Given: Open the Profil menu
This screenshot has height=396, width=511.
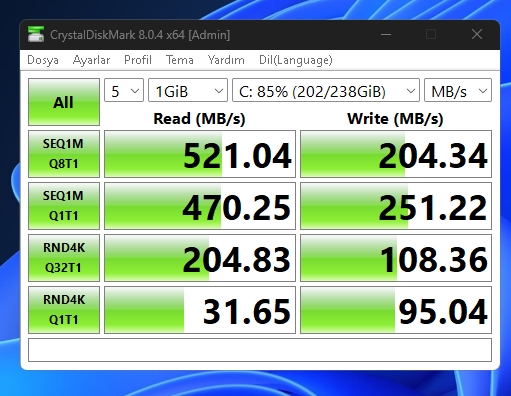Looking at the screenshot, I should tap(138, 60).
